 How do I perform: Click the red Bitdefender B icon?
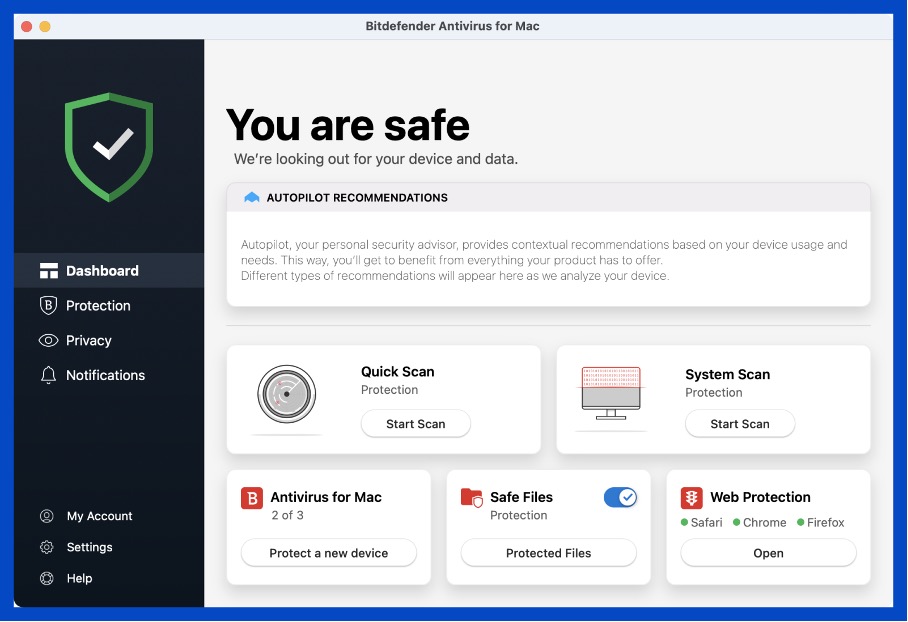point(252,498)
